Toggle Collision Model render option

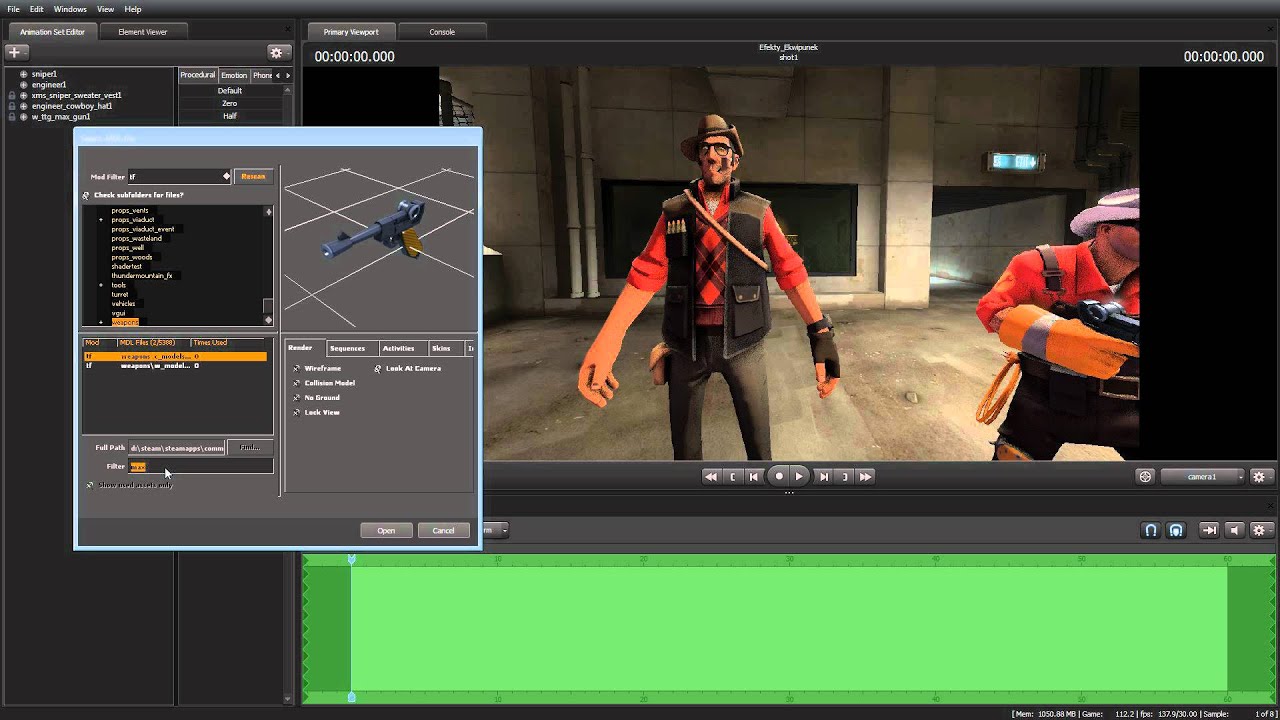coord(297,383)
